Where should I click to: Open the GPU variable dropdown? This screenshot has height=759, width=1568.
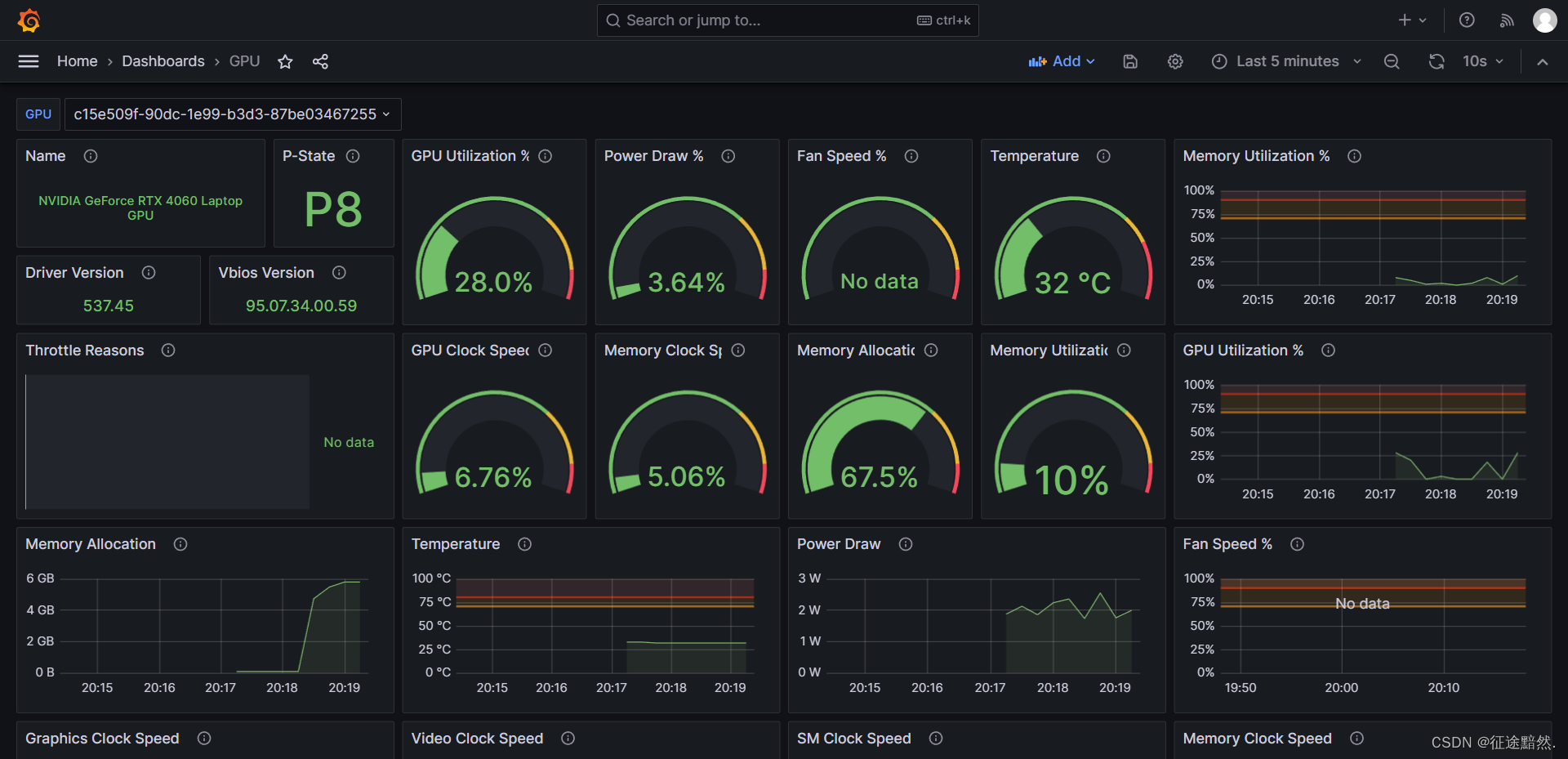(x=232, y=114)
